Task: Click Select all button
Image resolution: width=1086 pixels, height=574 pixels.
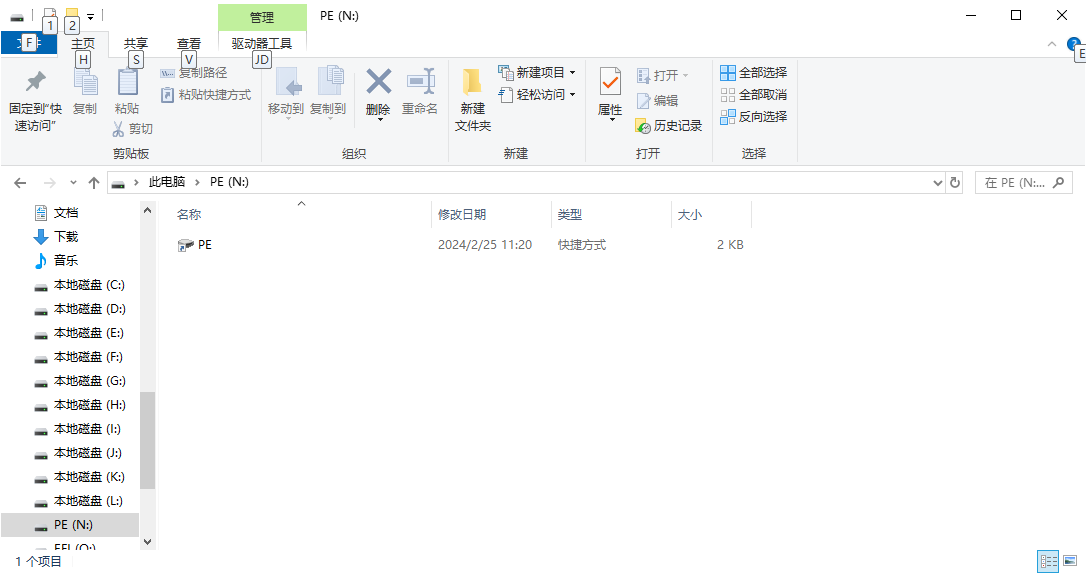Action: click(754, 73)
